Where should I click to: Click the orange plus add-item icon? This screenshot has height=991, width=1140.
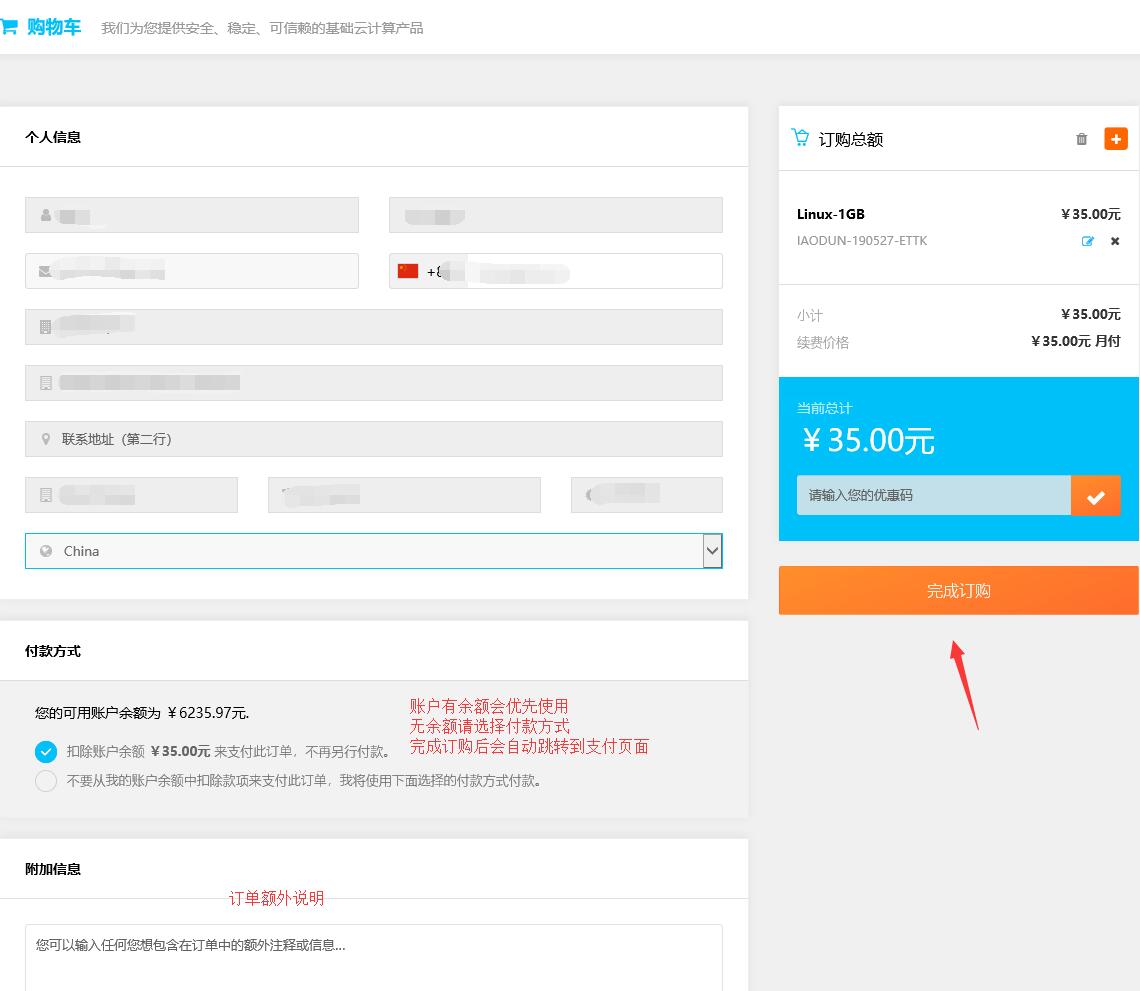1115,139
